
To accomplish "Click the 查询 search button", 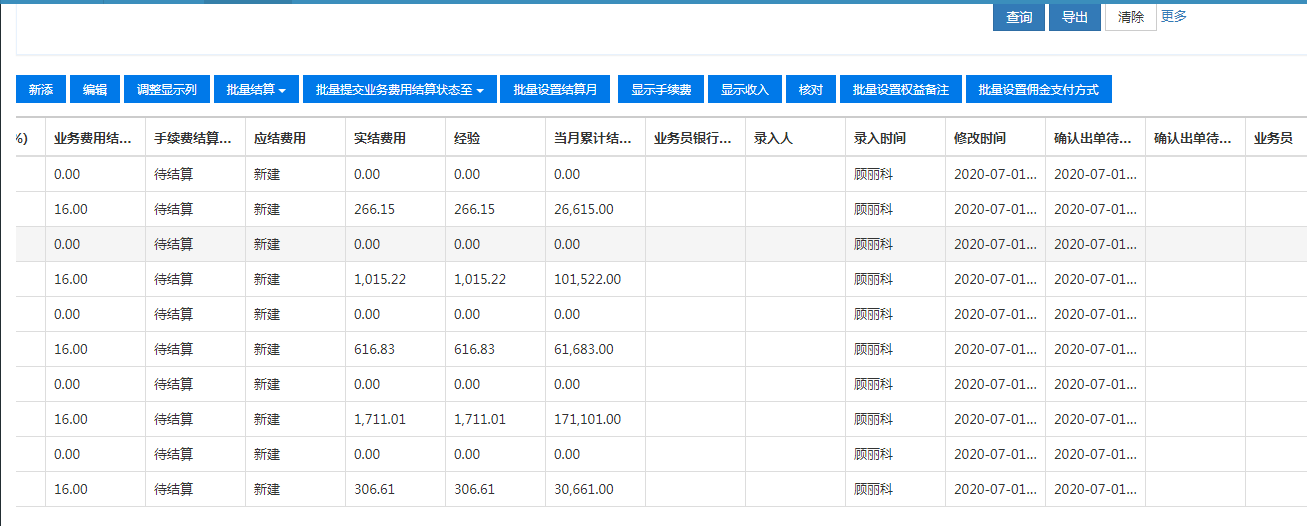I will coord(1019,17).
